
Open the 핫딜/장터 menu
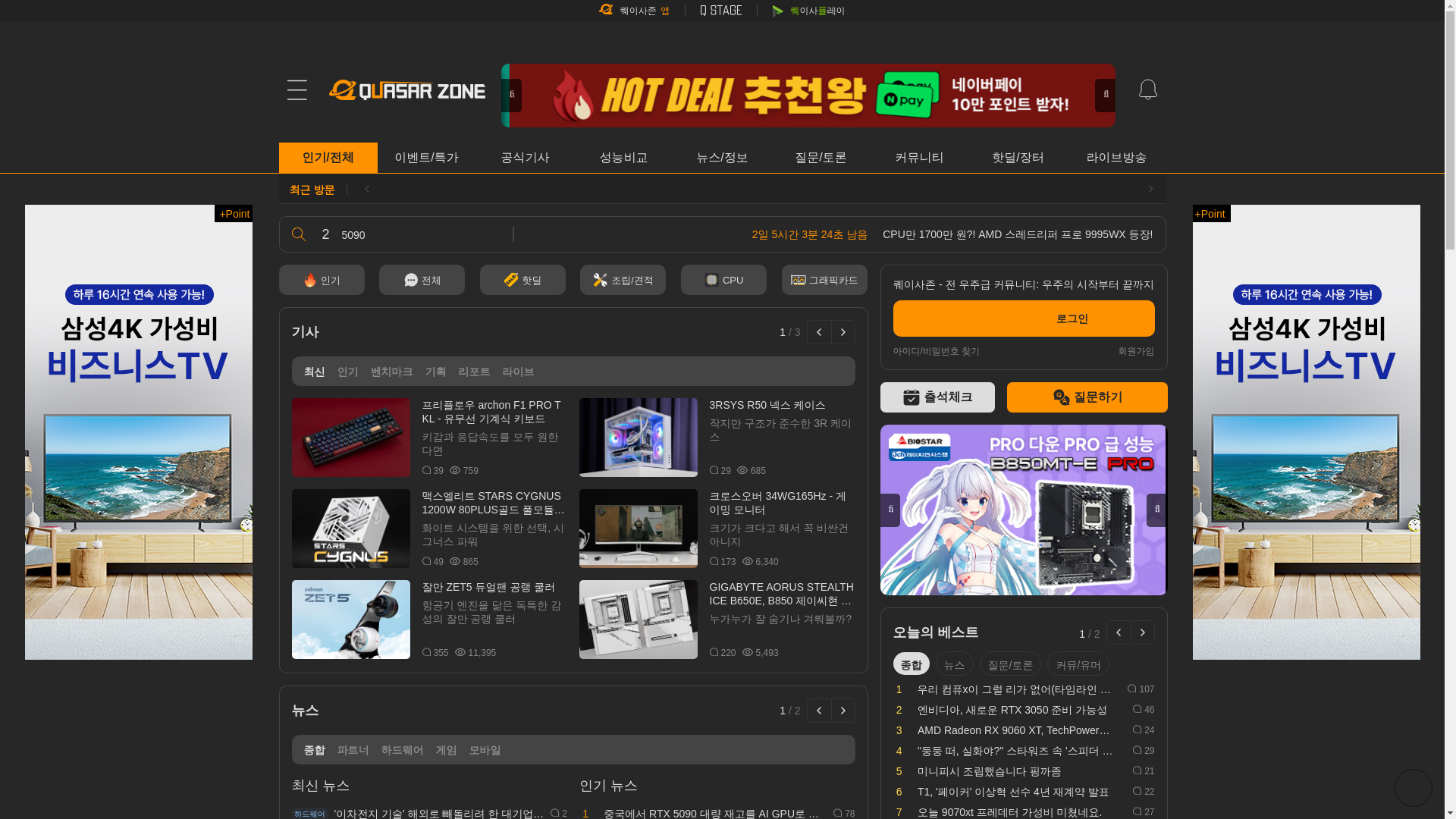(1018, 158)
